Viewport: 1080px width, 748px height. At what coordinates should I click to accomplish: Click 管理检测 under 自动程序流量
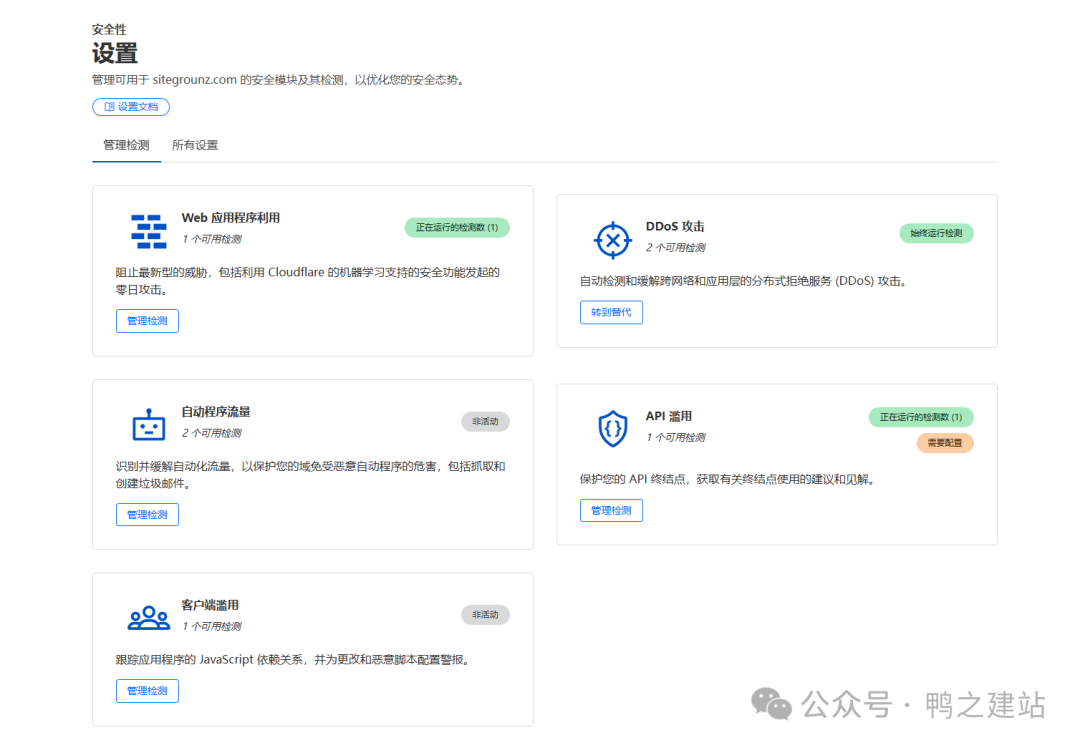[147, 514]
